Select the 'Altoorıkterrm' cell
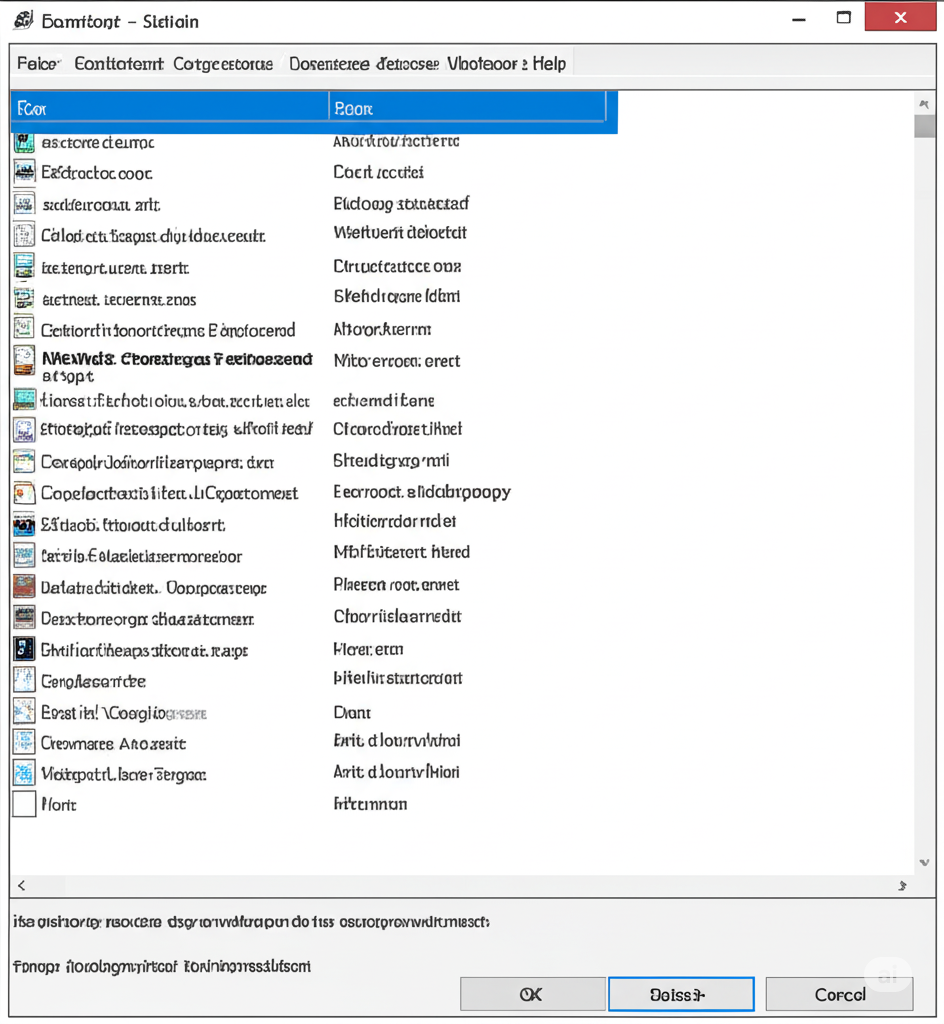The width and height of the screenshot is (944, 1024). (382, 329)
